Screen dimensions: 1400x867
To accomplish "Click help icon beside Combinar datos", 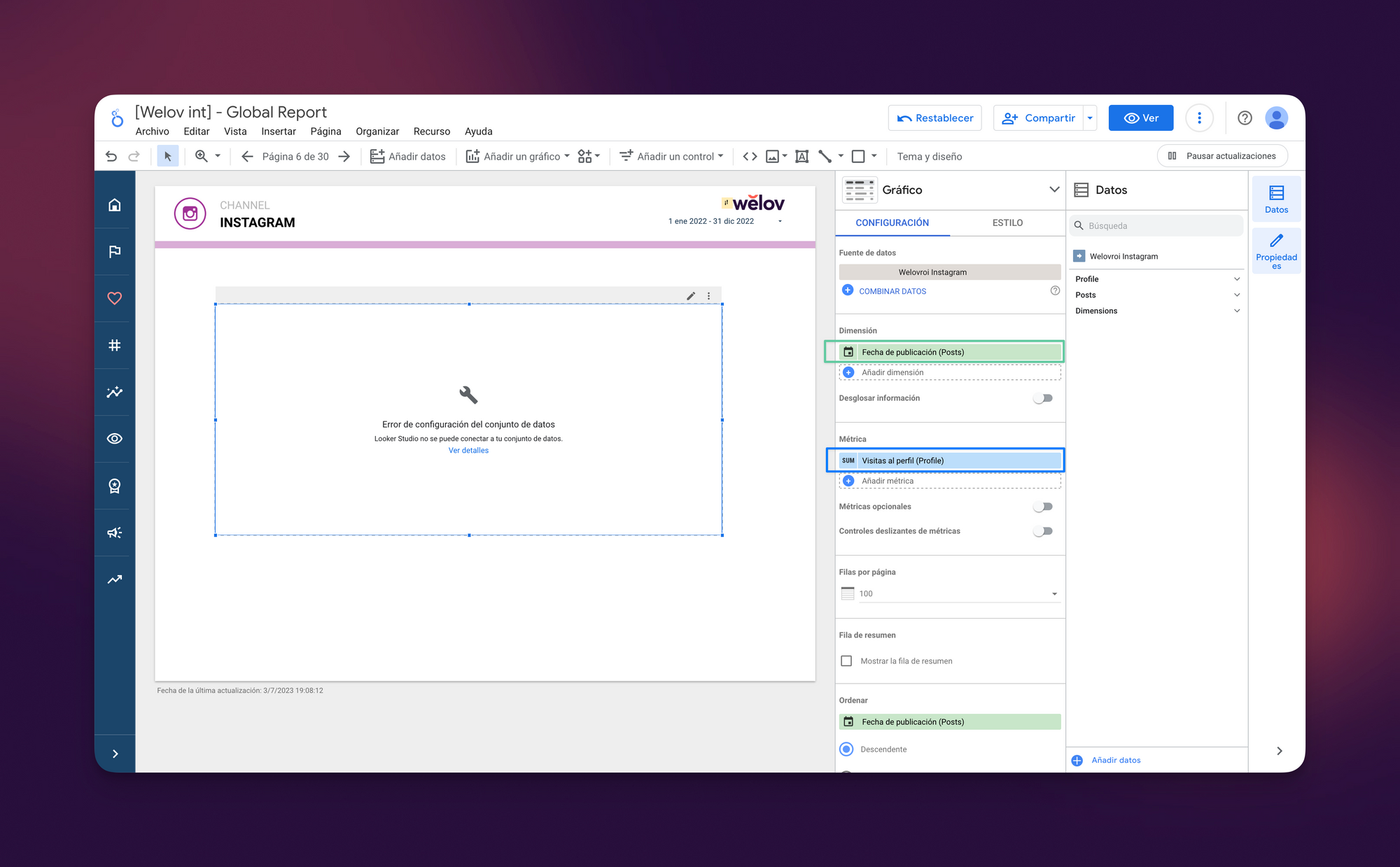I will [1055, 290].
